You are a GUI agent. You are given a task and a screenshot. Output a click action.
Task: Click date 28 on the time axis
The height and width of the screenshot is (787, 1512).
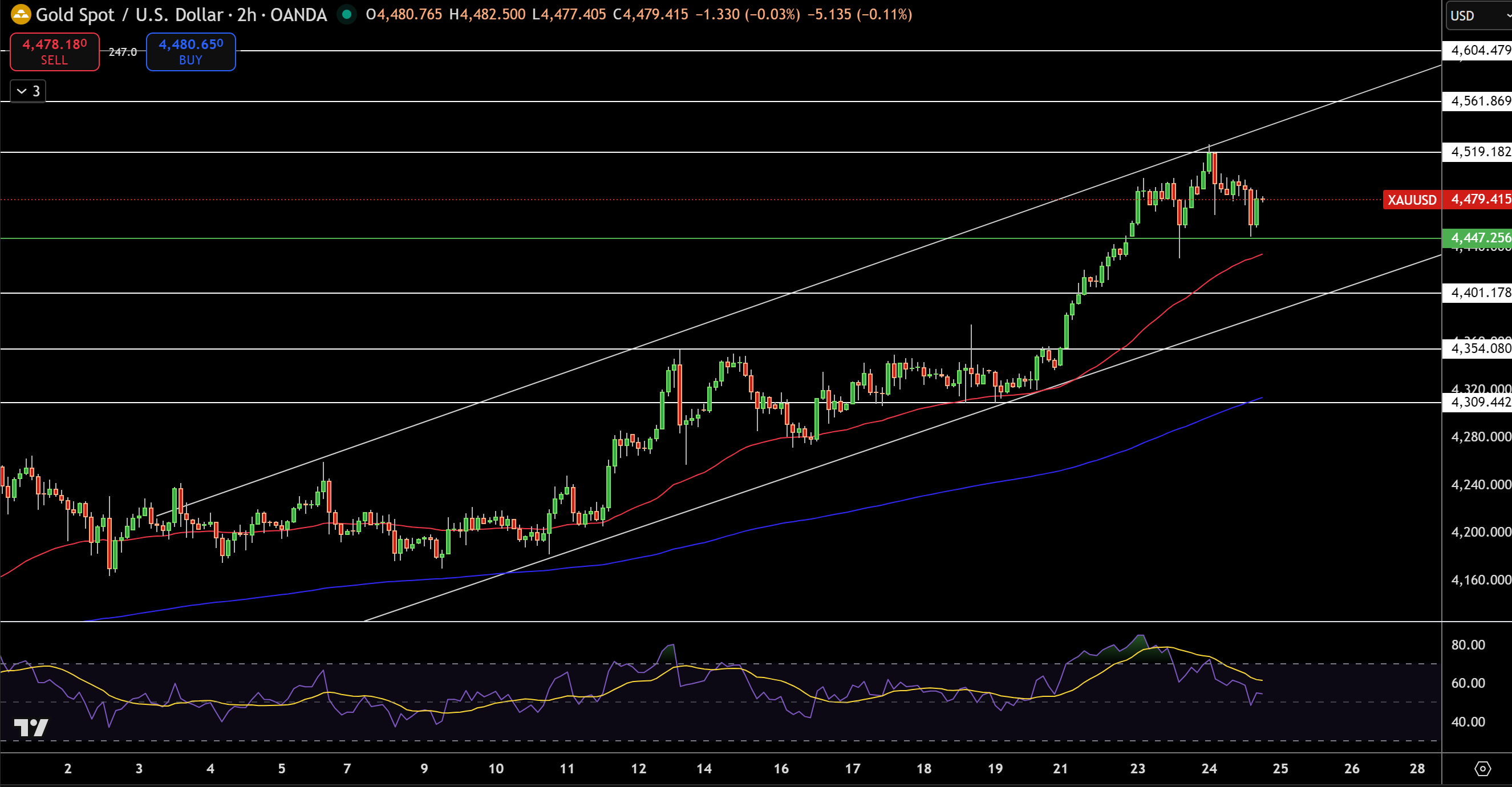point(1417,768)
